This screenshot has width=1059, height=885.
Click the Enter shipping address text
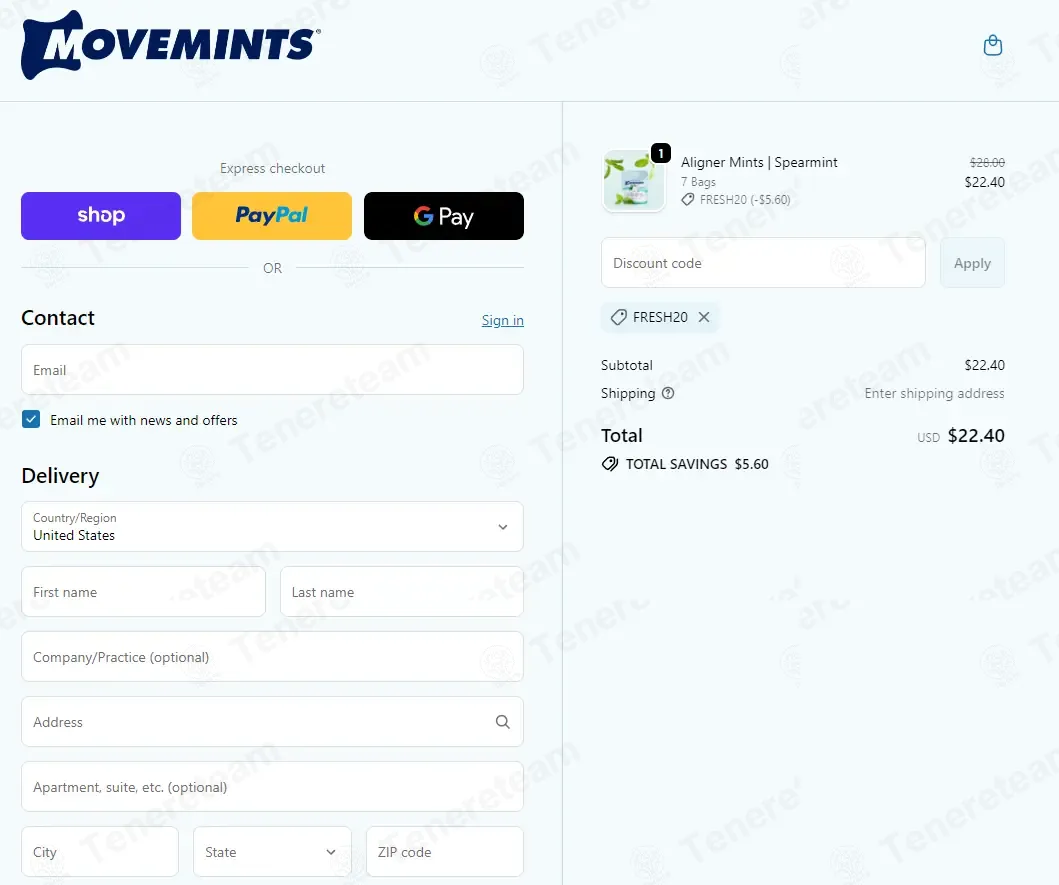click(934, 393)
